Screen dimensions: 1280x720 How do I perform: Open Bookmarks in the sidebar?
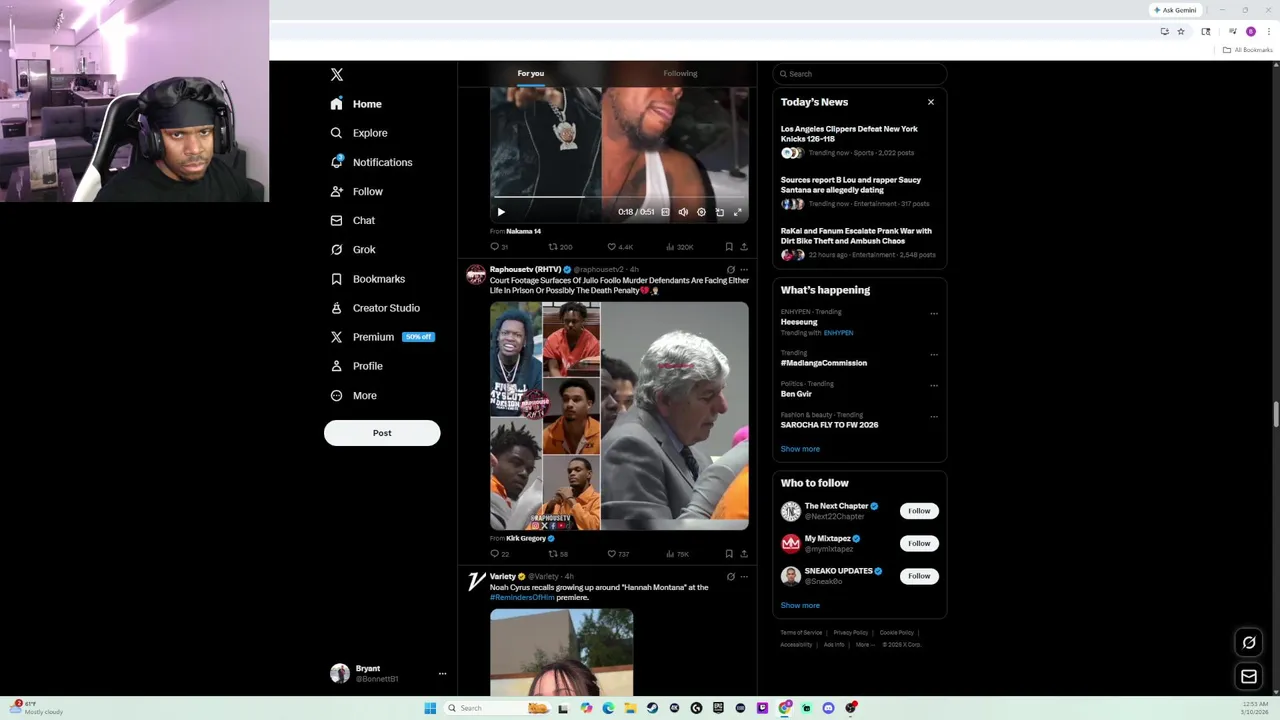point(367,279)
